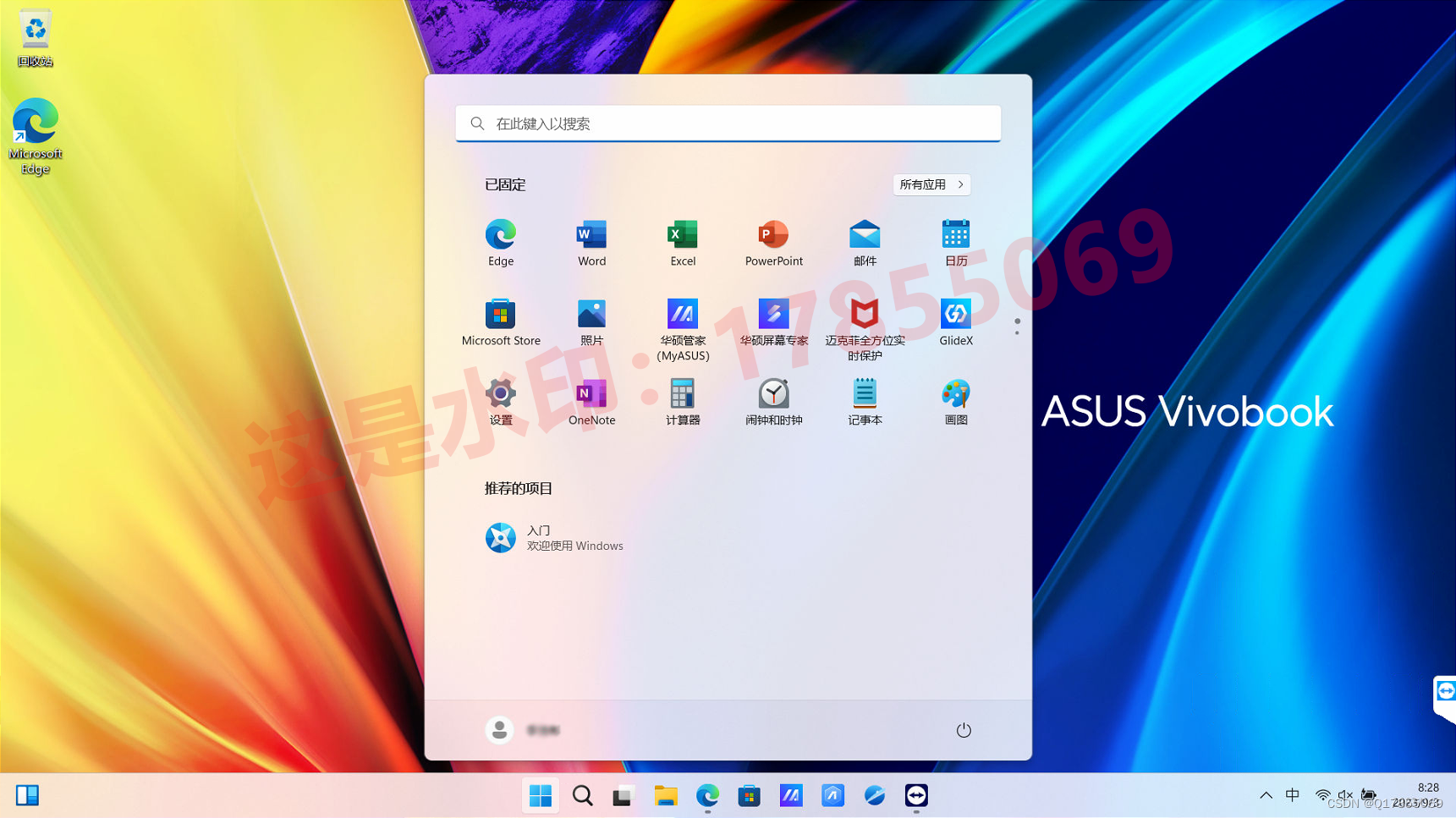Open the 计算器 (Calculator) app
Viewport: 1456px width, 818px height.
pyautogui.click(x=683, y=402)
